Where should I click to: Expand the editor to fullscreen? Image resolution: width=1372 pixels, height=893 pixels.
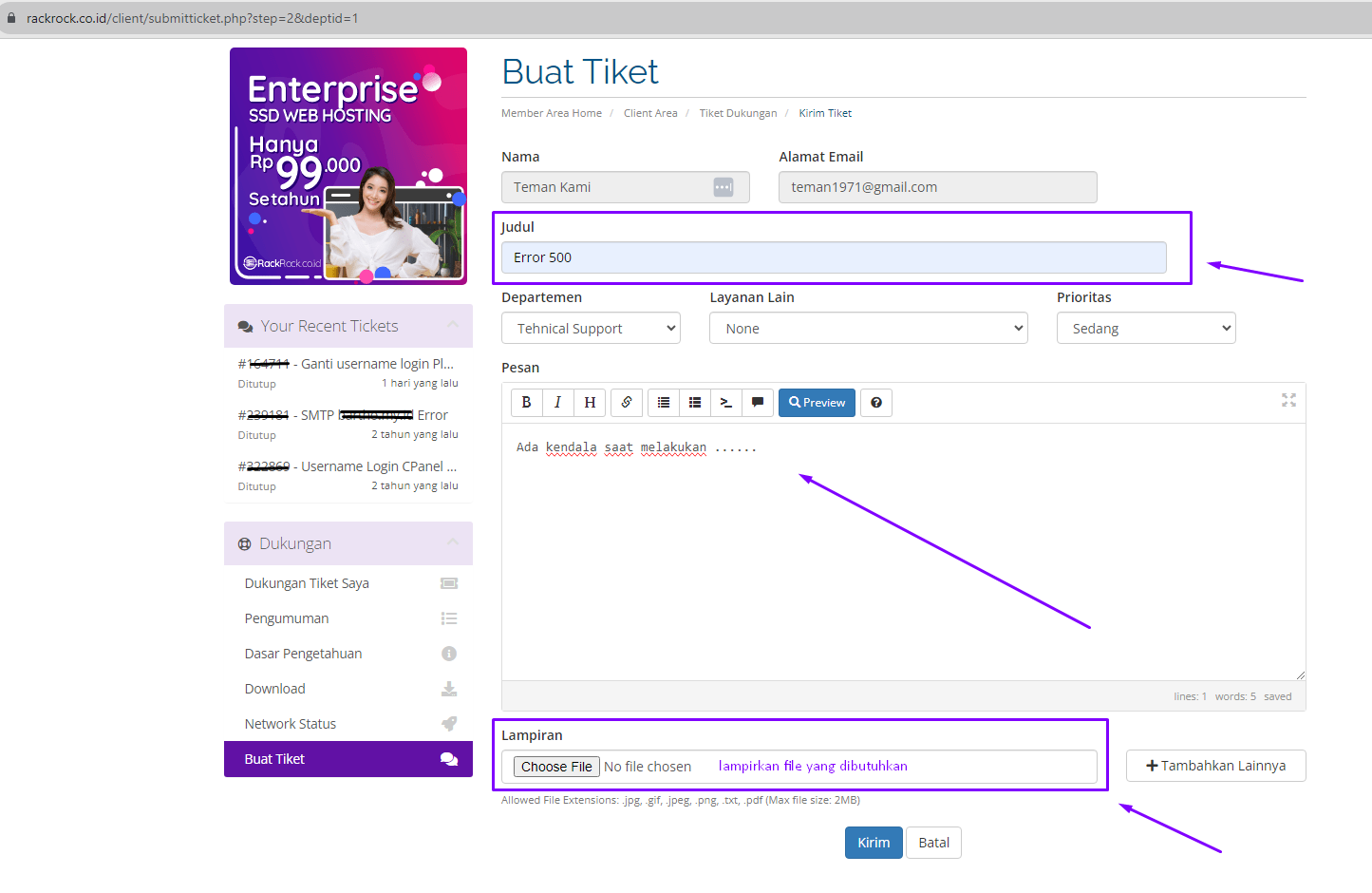pyautogui.click(x=1288, y=401)
